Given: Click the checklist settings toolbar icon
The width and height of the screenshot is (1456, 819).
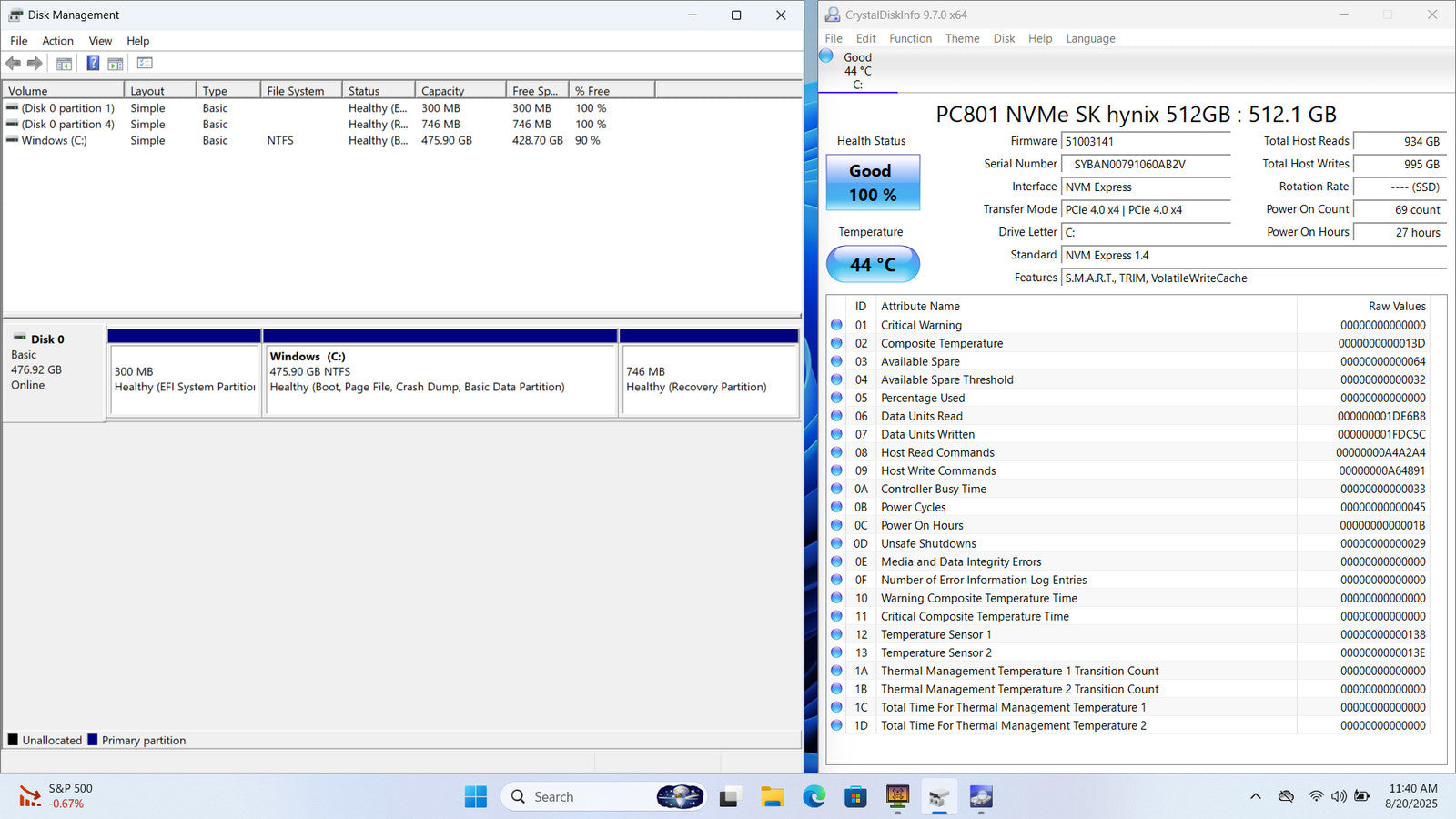Looking at the screenshot, I should click(x=145, y=64).
